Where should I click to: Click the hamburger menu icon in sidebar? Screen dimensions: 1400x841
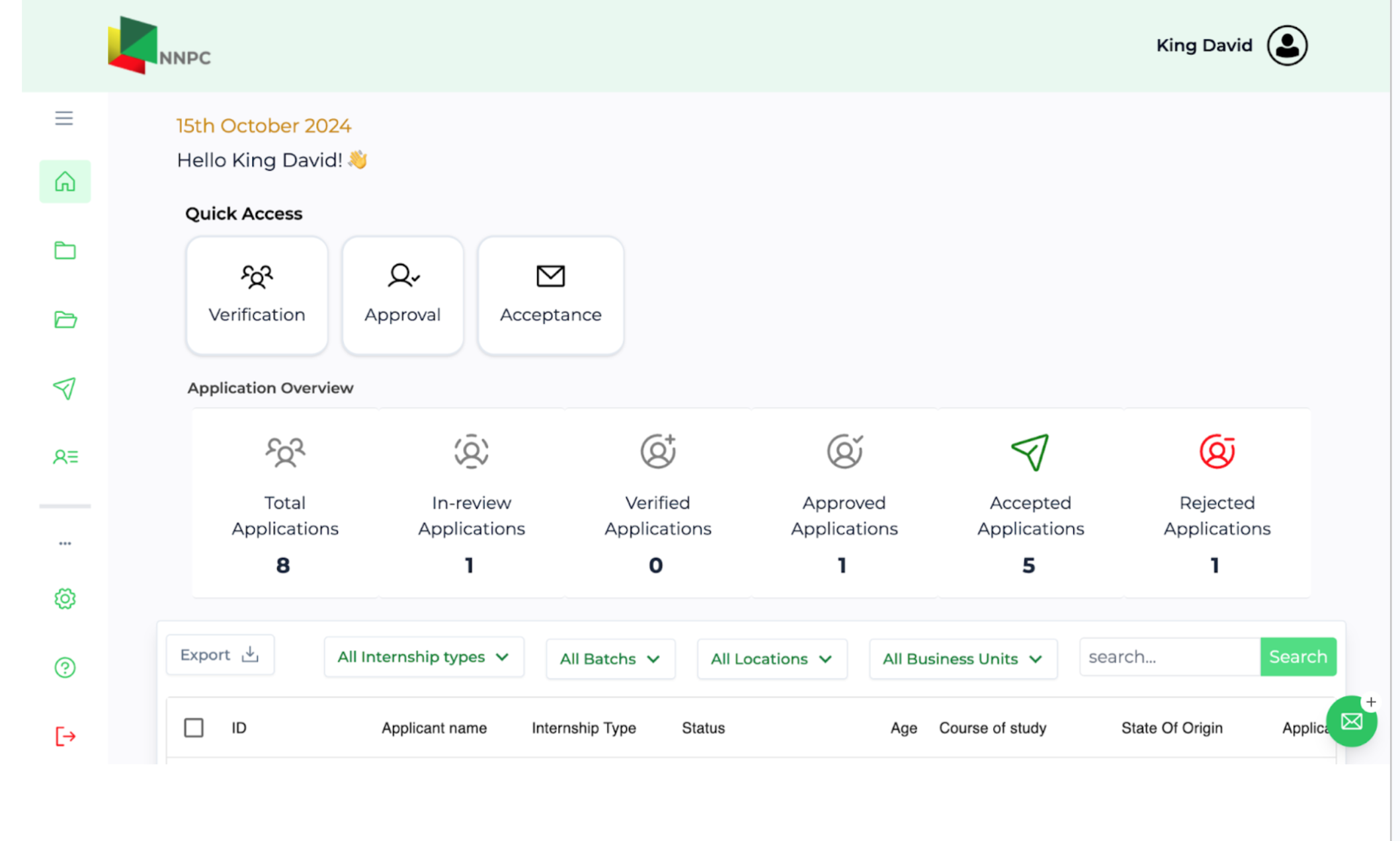[x=64, y=118]
